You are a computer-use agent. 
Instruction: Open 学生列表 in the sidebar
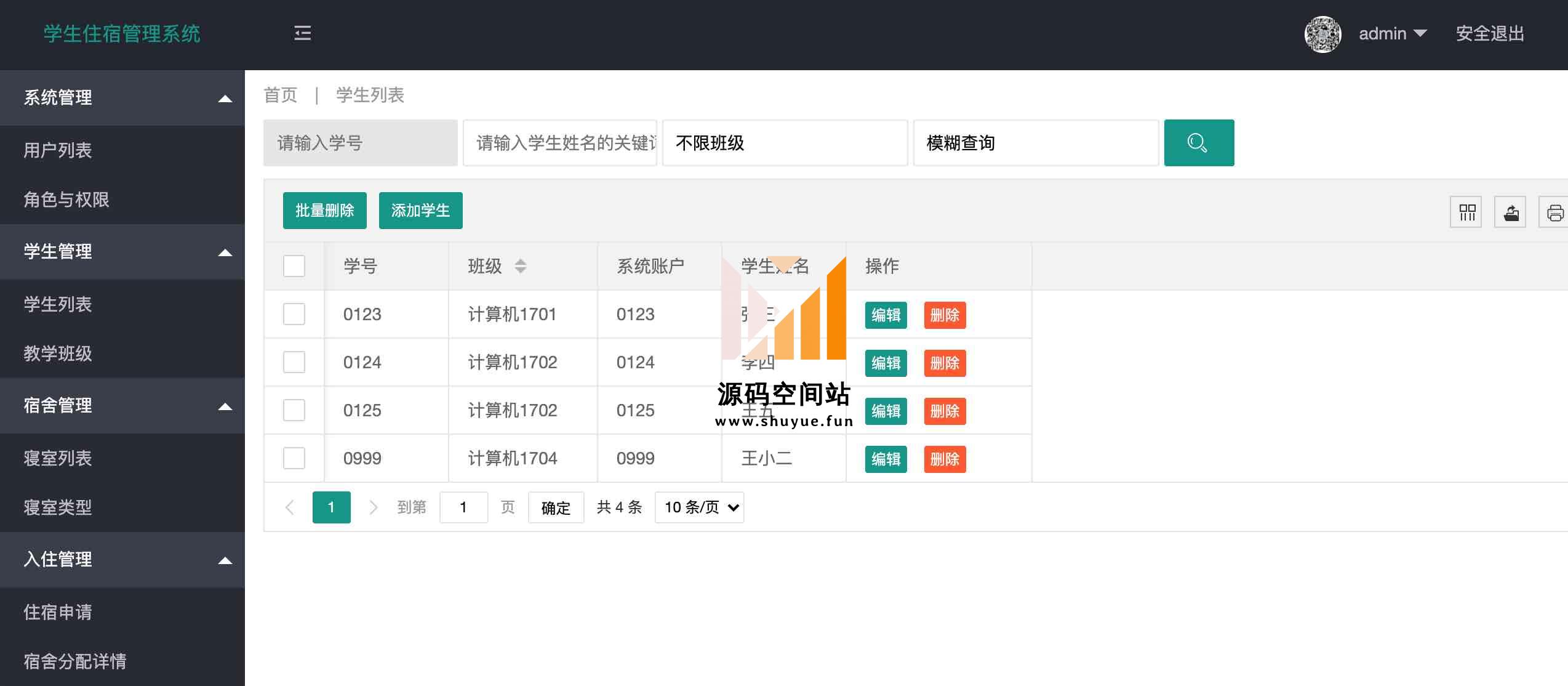pyautogui.click(x=122, y=304)
